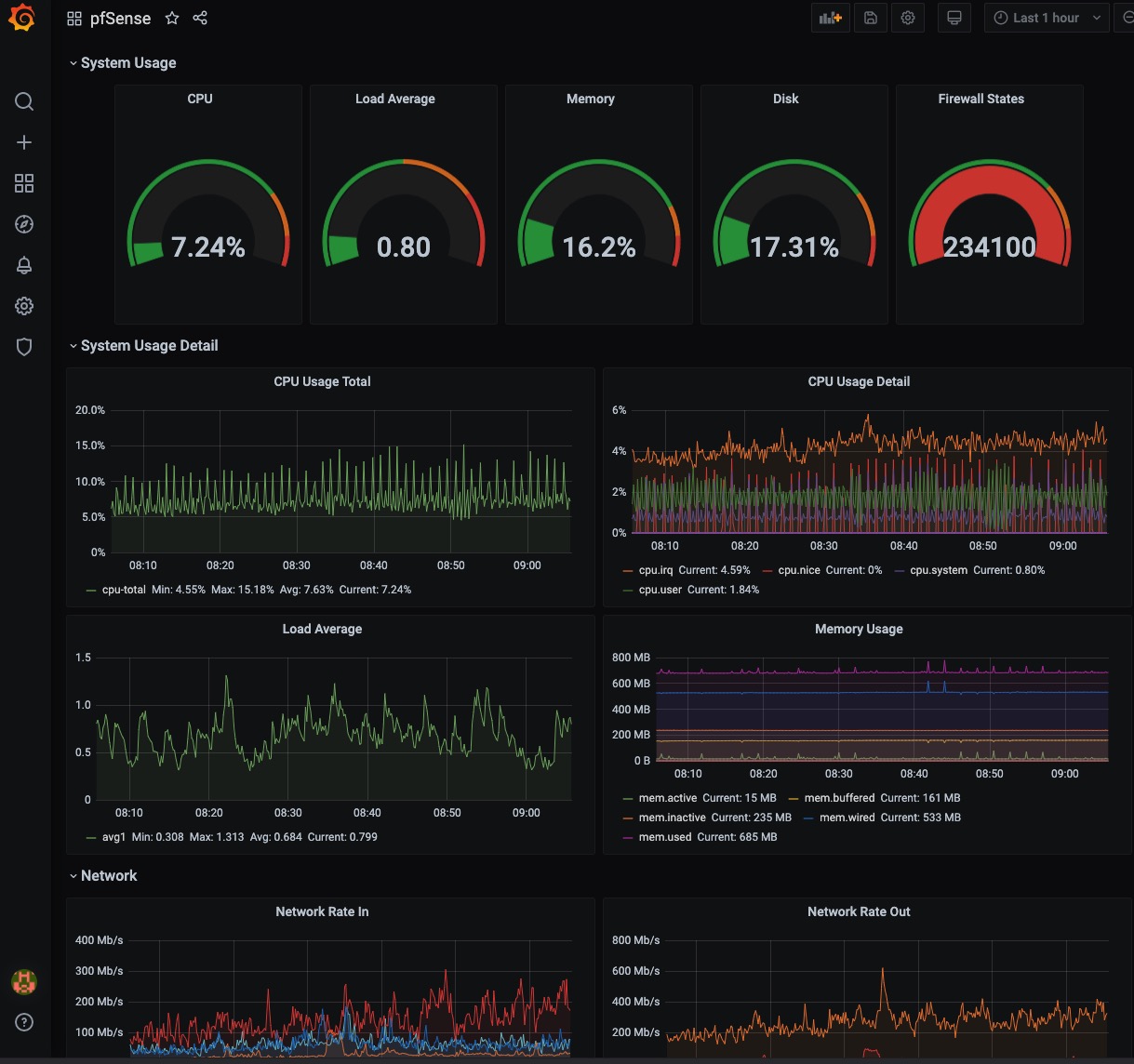Viewport: 1134px width, 1064px height.
Task: Open the CPU Usage Total panel menu
Action: [x=322, y=381]
